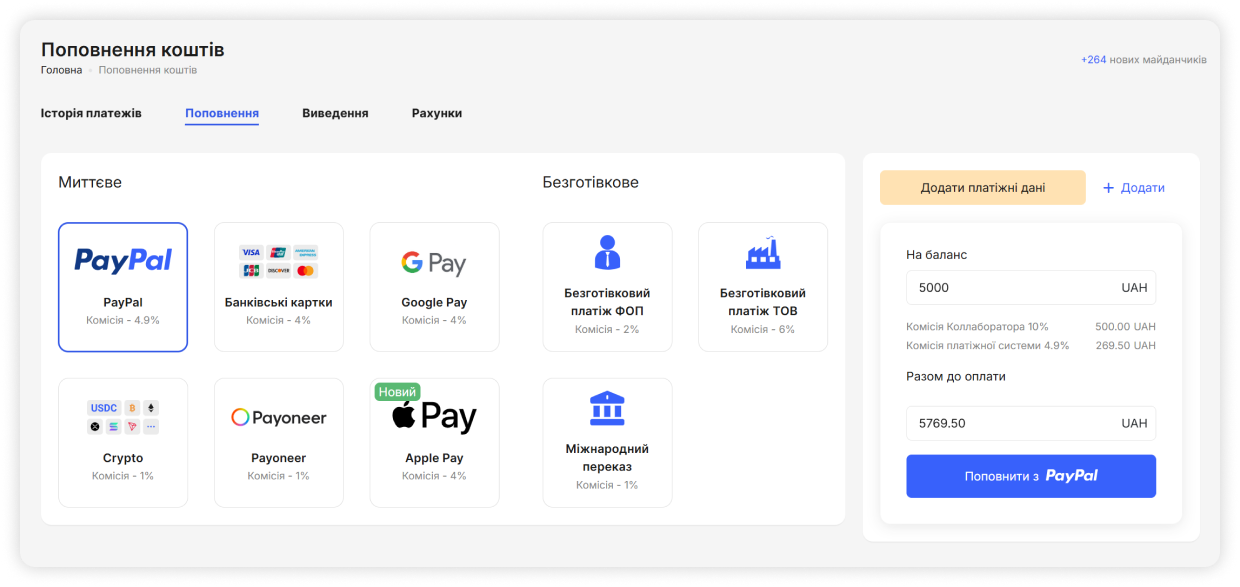Click the Apple Pay label text
The width and height of the screenshot is (1240, 587).
click(x=434, y=458)
